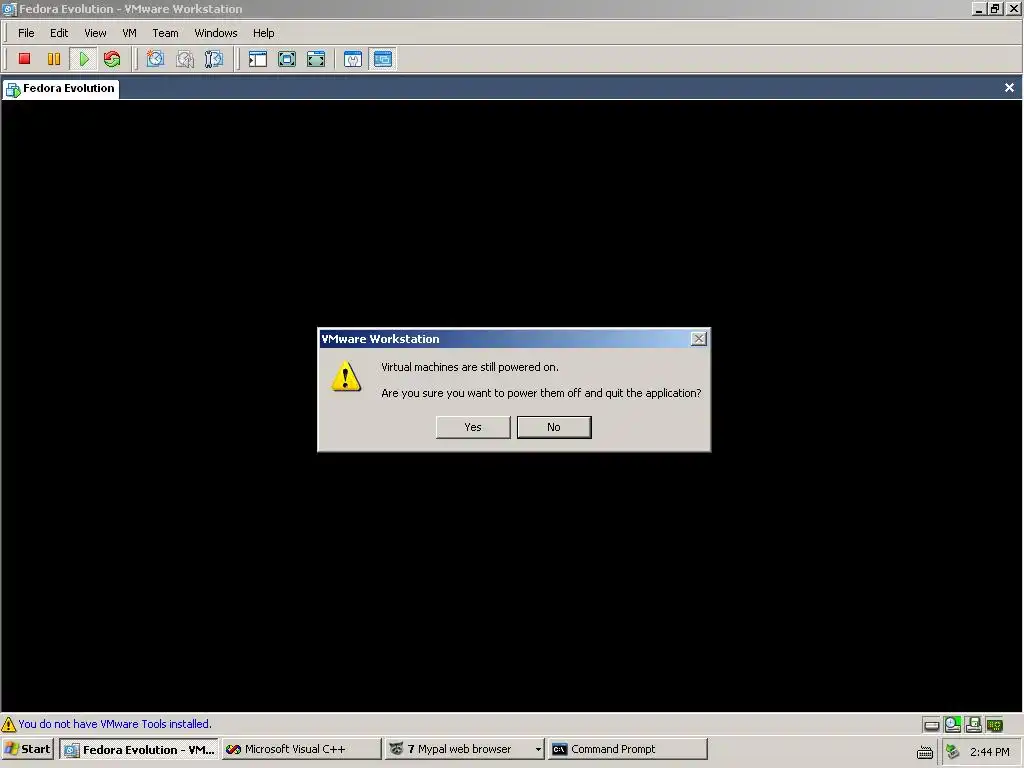The width and height of the screenshot is (1024, 768).
Task: Click No to cancel quitting
Action: pyautogui.click(x=554, y=427)
